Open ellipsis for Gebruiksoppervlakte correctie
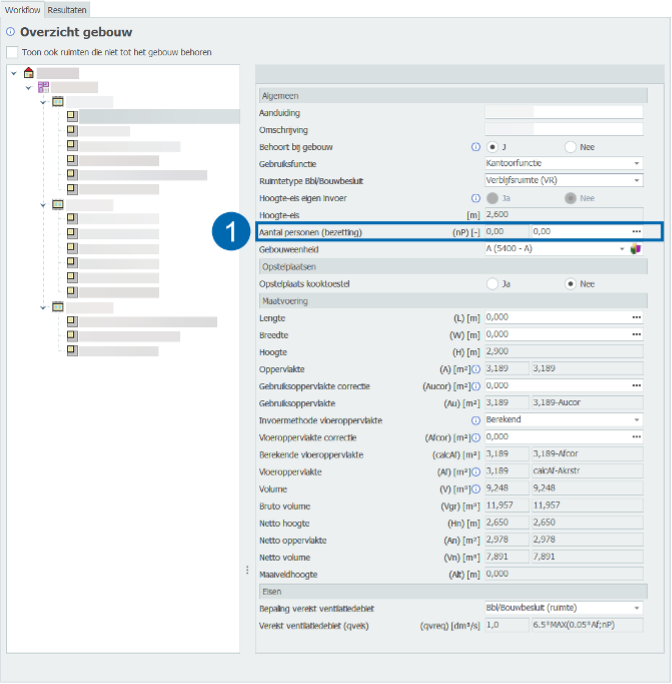672x684 pixels. (636, 386)
